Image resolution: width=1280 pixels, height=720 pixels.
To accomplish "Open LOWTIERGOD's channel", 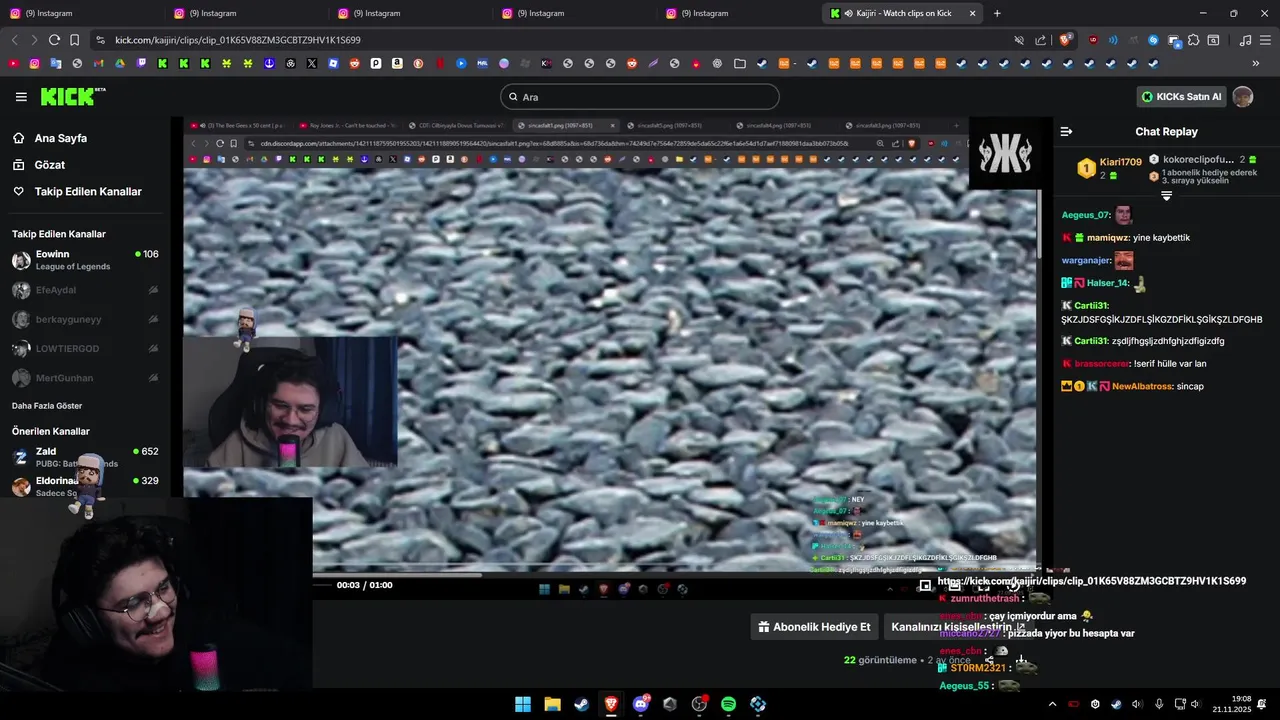I will [85, 348].
